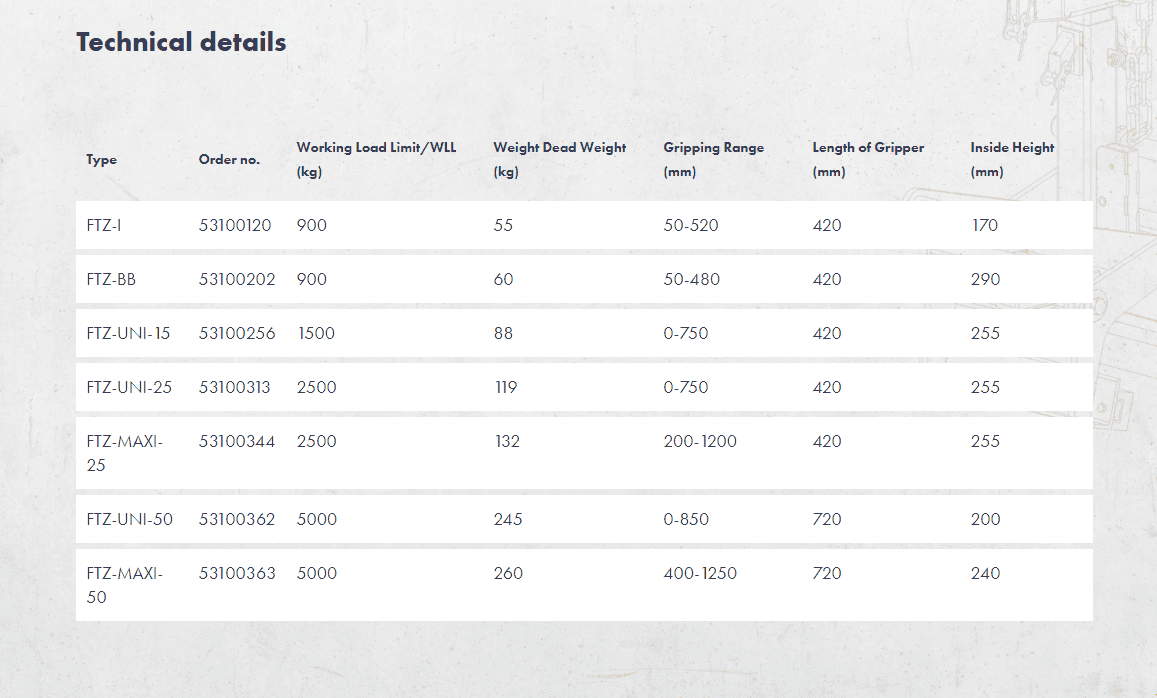Screen dimensions: 1157x698
Task: Select the FTZ-BB type cell
Action: click(x=111, y=280)
